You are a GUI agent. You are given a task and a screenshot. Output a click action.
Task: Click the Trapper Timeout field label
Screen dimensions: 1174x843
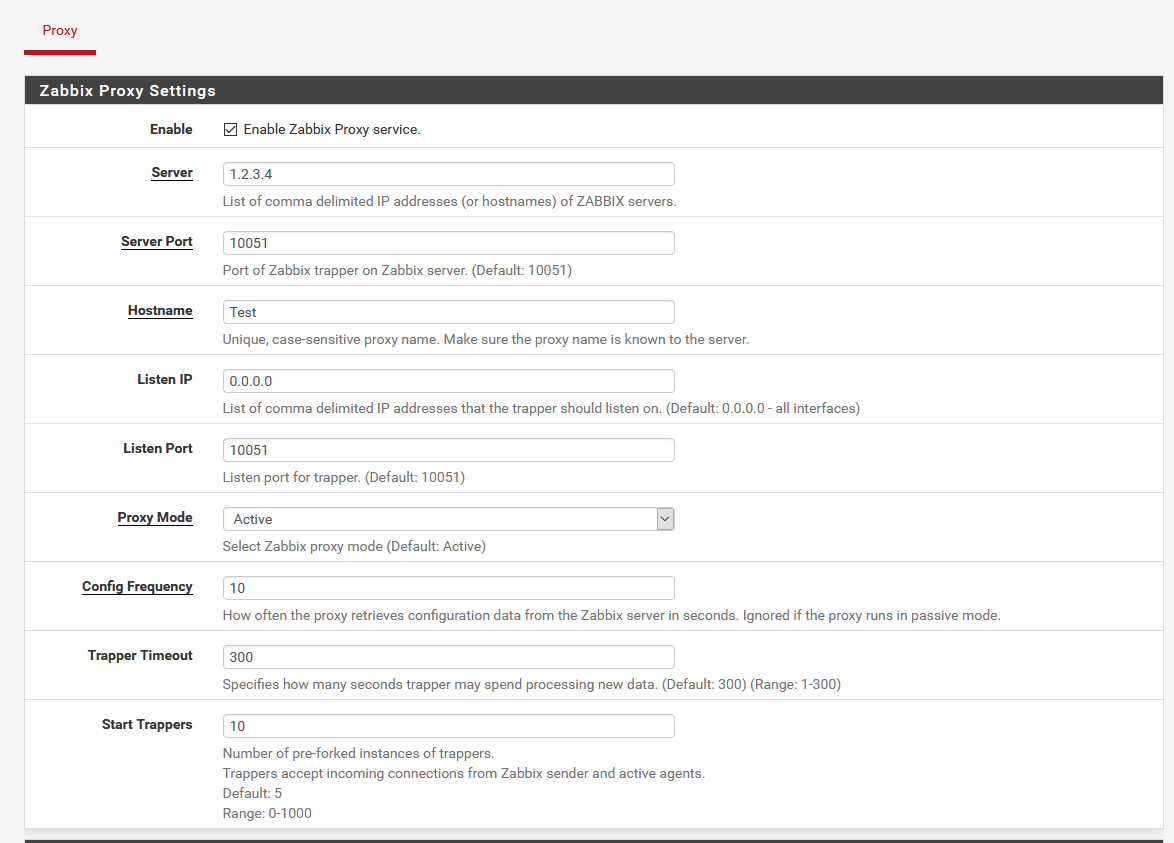point(140,656)
